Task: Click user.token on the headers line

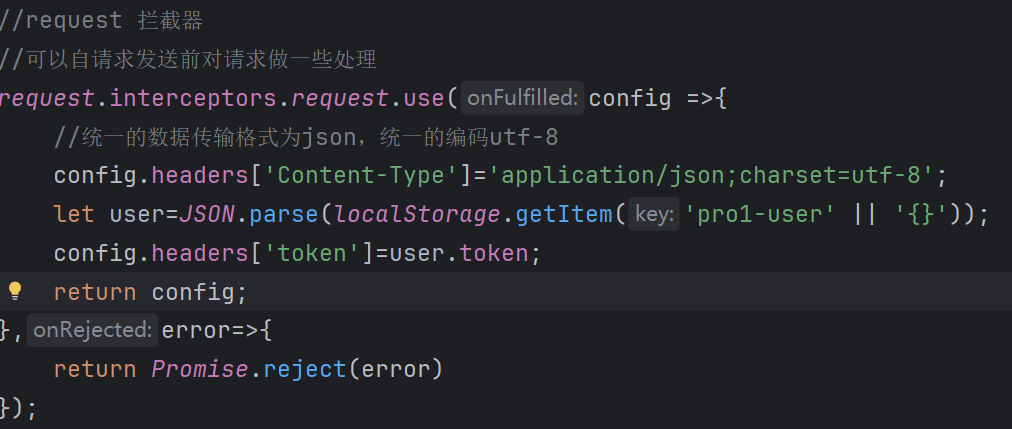Action: [x=459, y=253]
